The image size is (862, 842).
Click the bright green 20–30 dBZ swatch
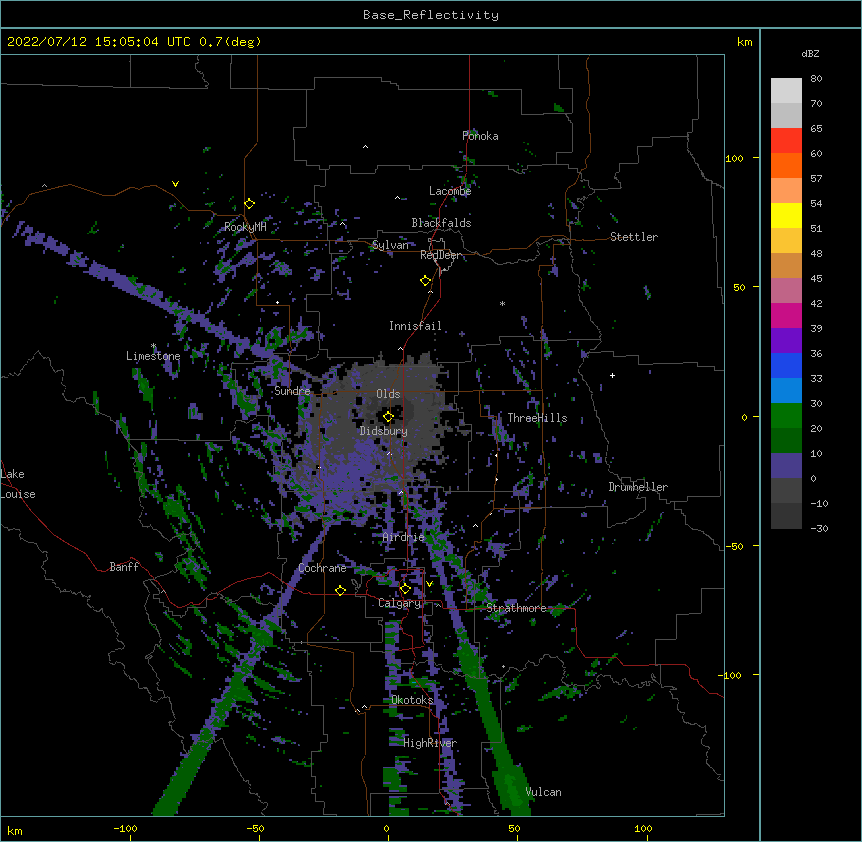click(x=786, y=416)
